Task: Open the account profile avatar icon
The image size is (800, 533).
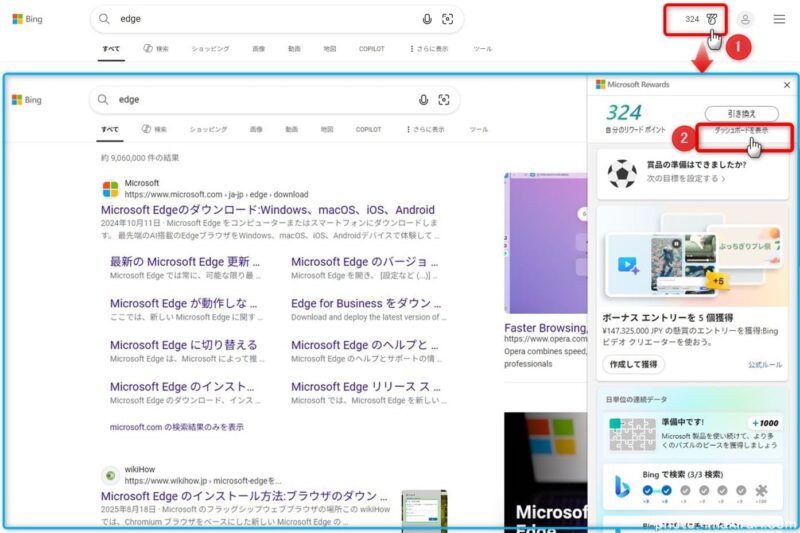Action: (745, 19)
